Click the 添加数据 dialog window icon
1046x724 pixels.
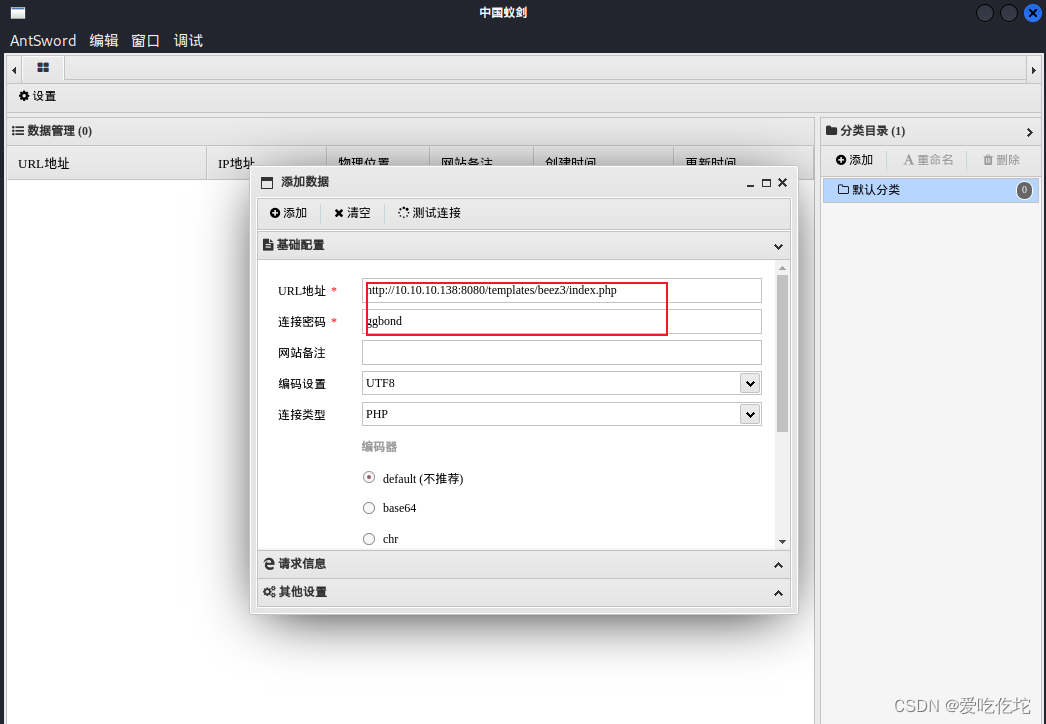267,183
